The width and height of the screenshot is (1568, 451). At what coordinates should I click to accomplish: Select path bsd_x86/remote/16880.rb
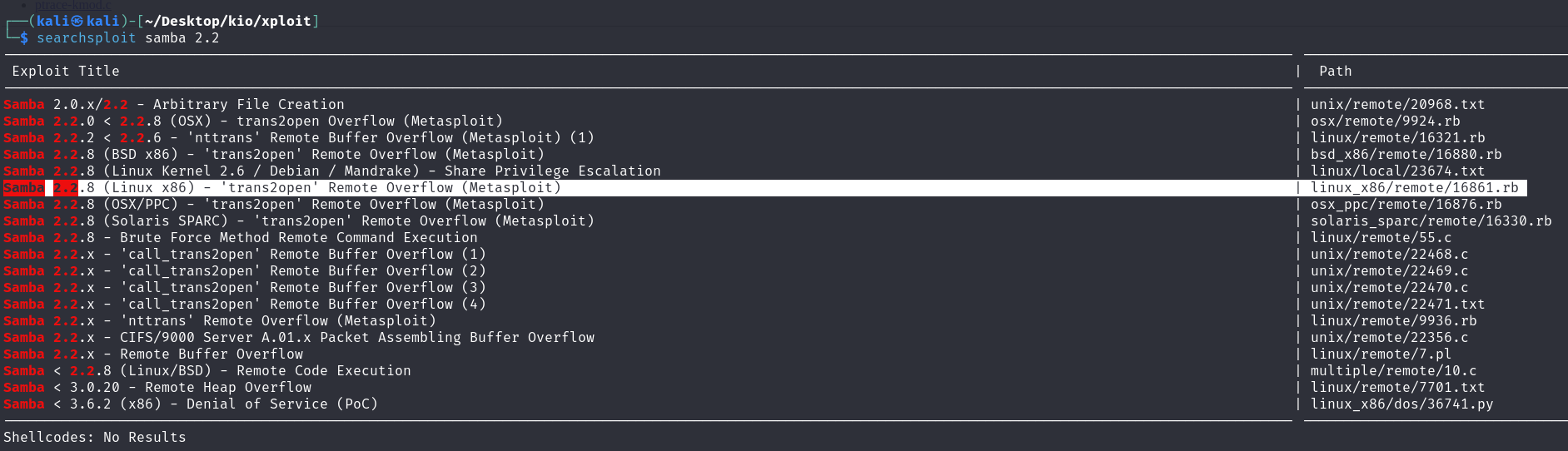(x=1406, y=155)
